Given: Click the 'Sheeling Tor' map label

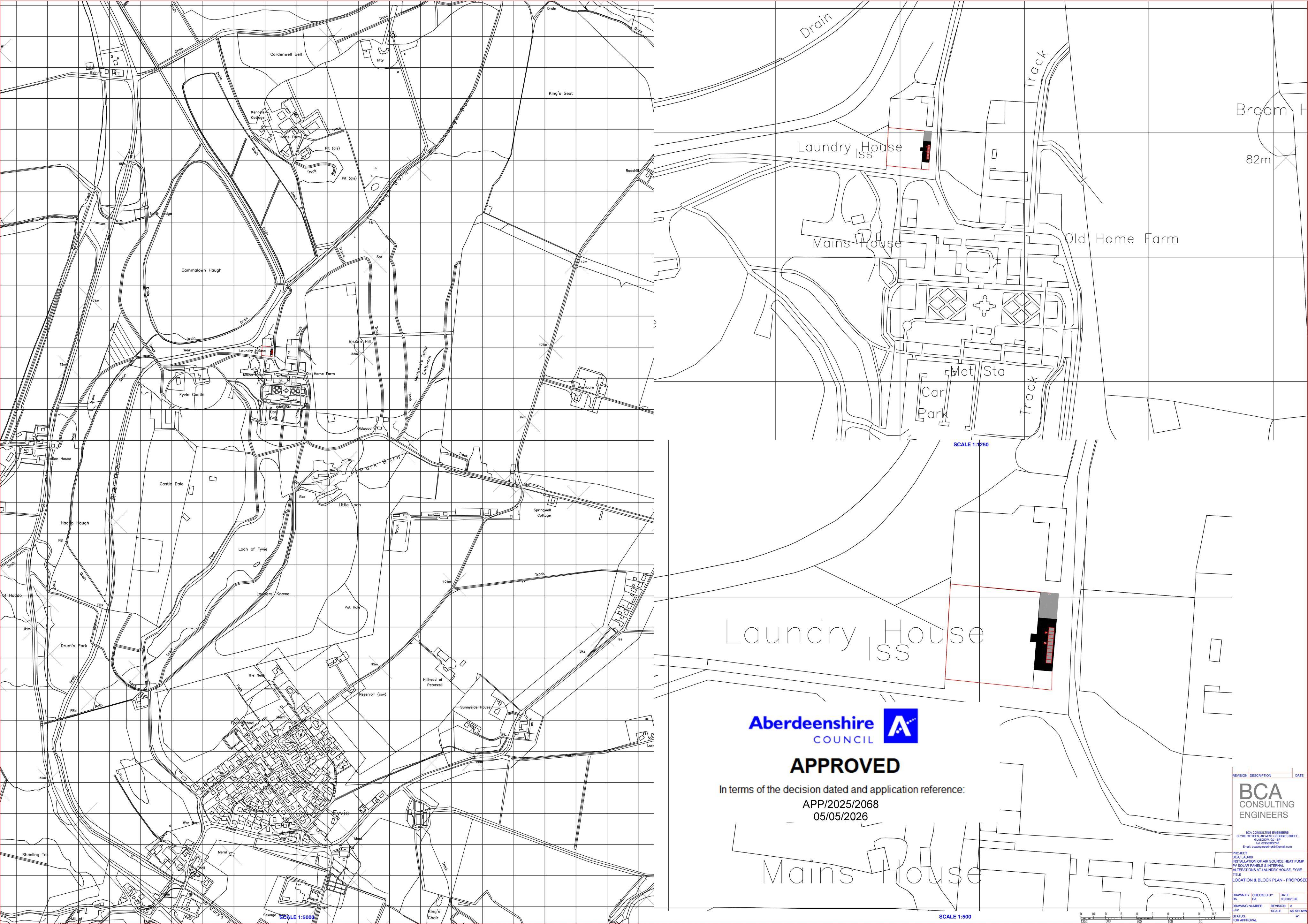Looking at the screenshot, I should click(35, 855).
